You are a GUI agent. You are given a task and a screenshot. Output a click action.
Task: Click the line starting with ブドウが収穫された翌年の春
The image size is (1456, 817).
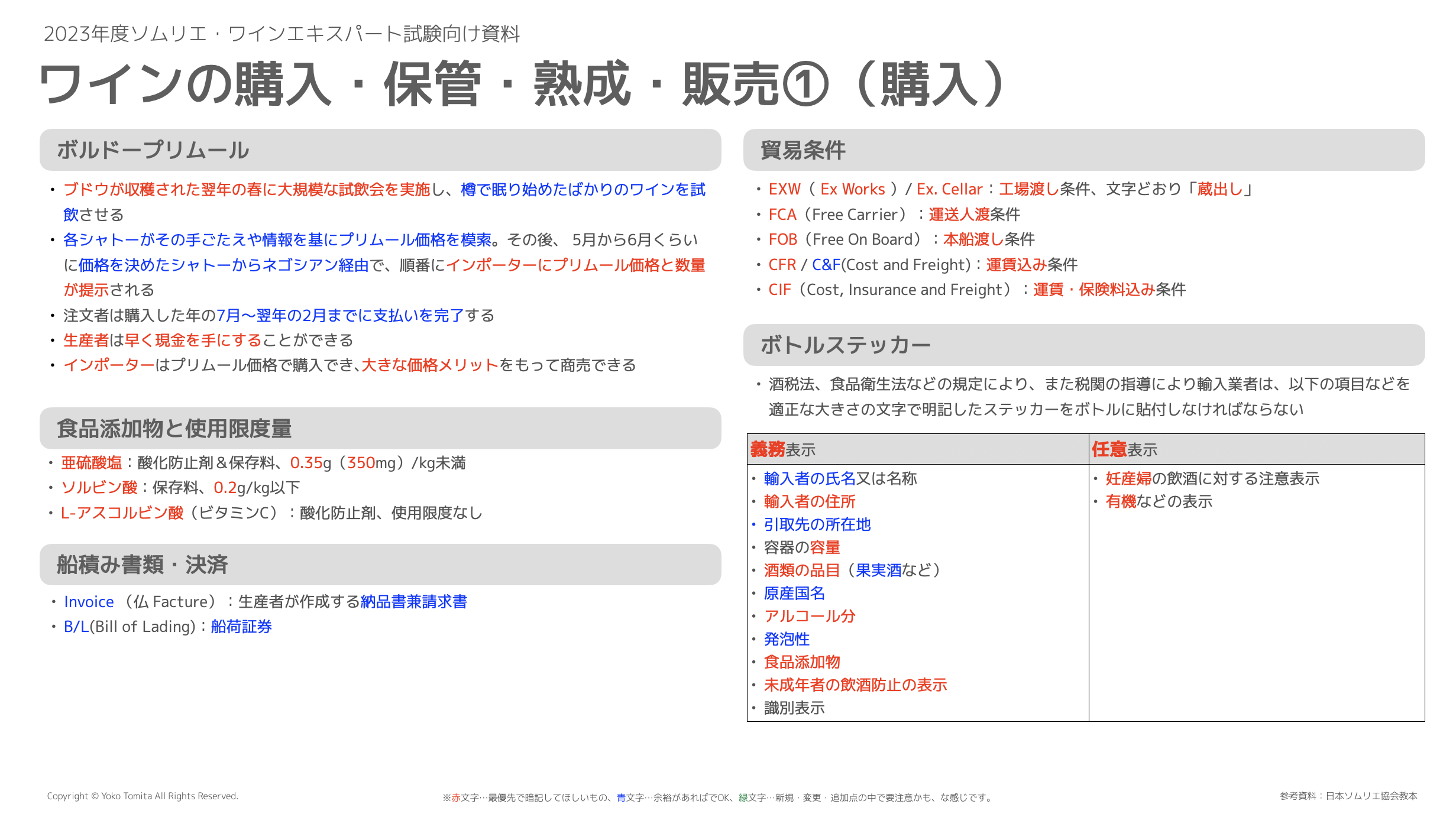click(x=384, y=189)
